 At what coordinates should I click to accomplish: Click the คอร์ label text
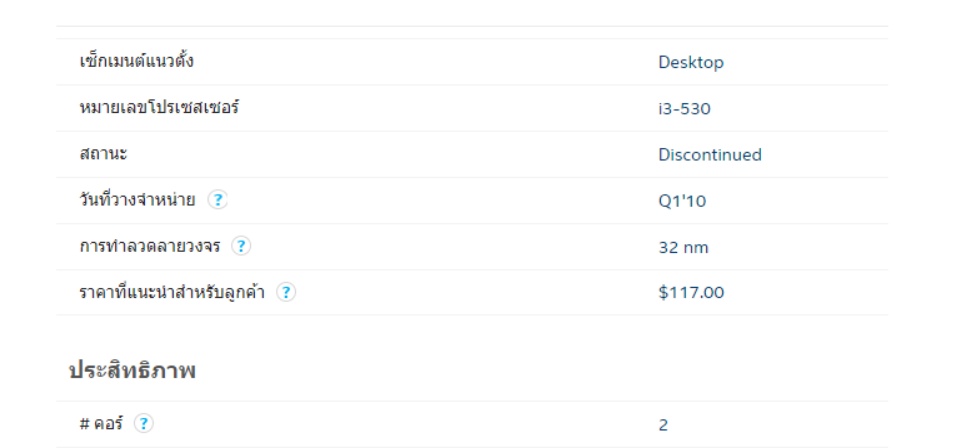(108, 423)
